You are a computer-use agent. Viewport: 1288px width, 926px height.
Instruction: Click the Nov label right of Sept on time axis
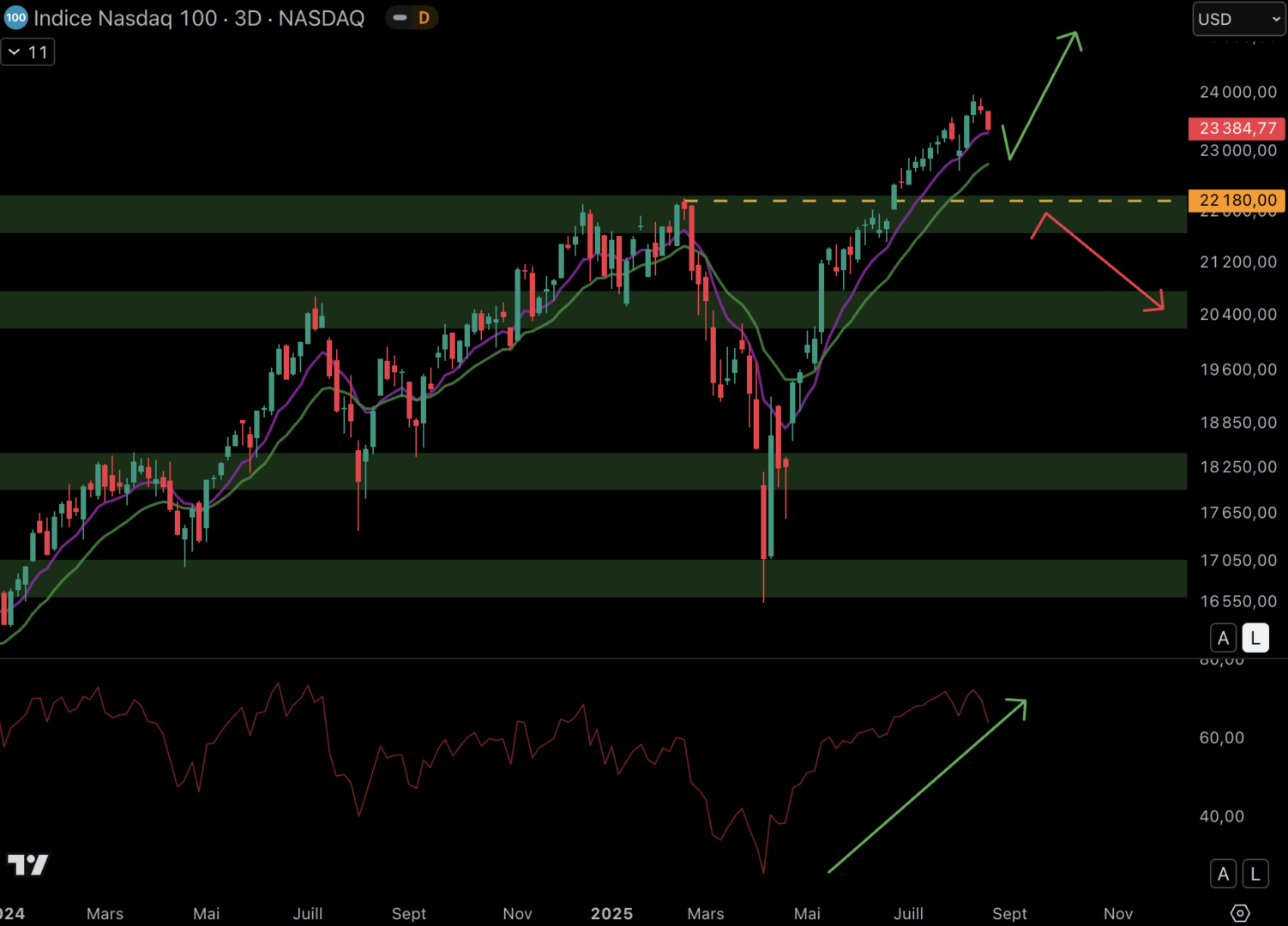tap(1118, 914)
